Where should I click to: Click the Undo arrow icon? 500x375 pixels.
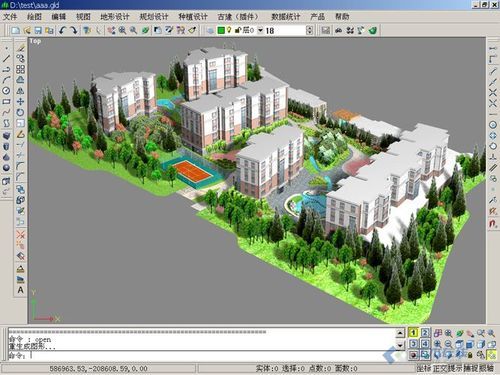[x=62, y=31]
